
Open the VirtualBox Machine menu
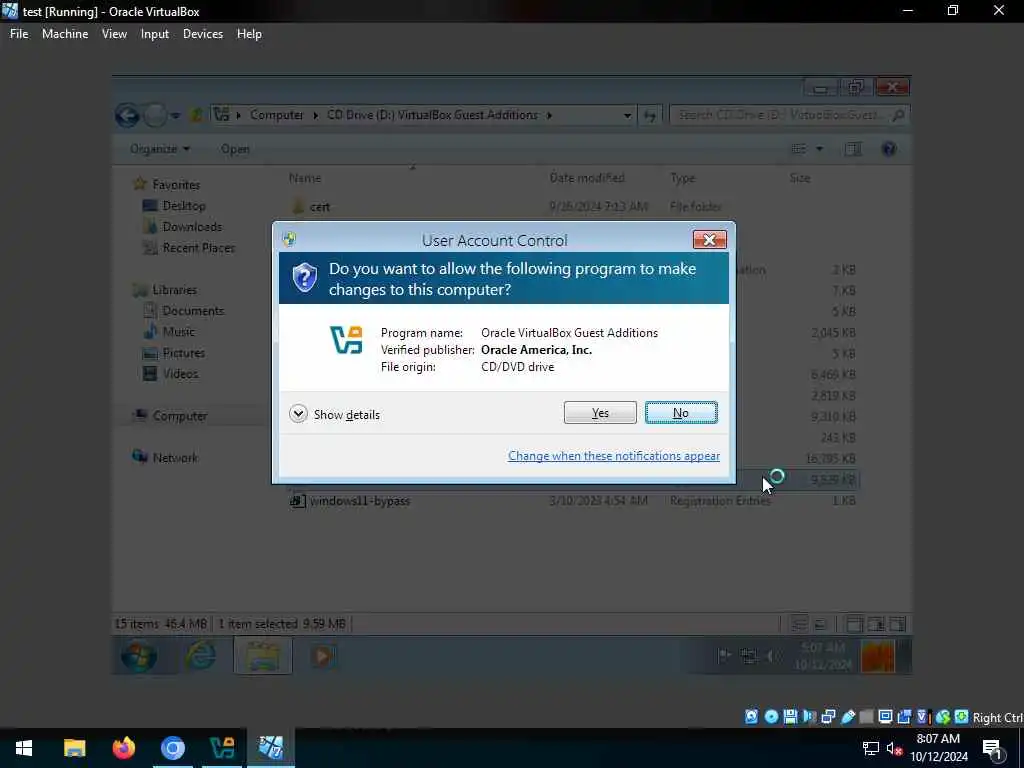click(x=65, y=34)
